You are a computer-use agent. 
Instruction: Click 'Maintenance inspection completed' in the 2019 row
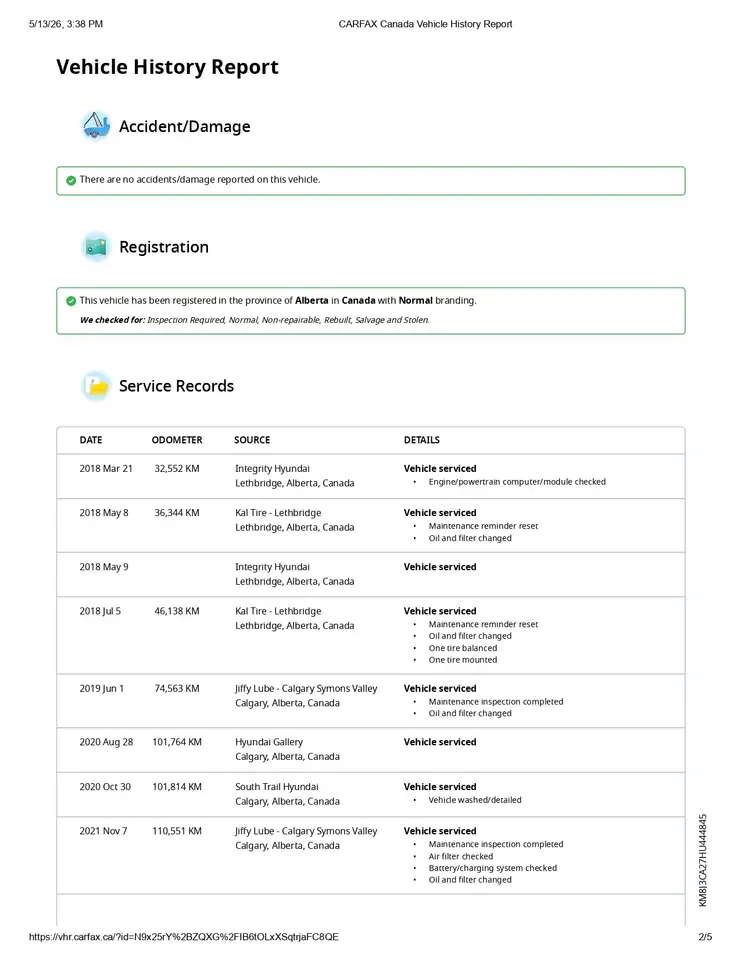point(495,702)
